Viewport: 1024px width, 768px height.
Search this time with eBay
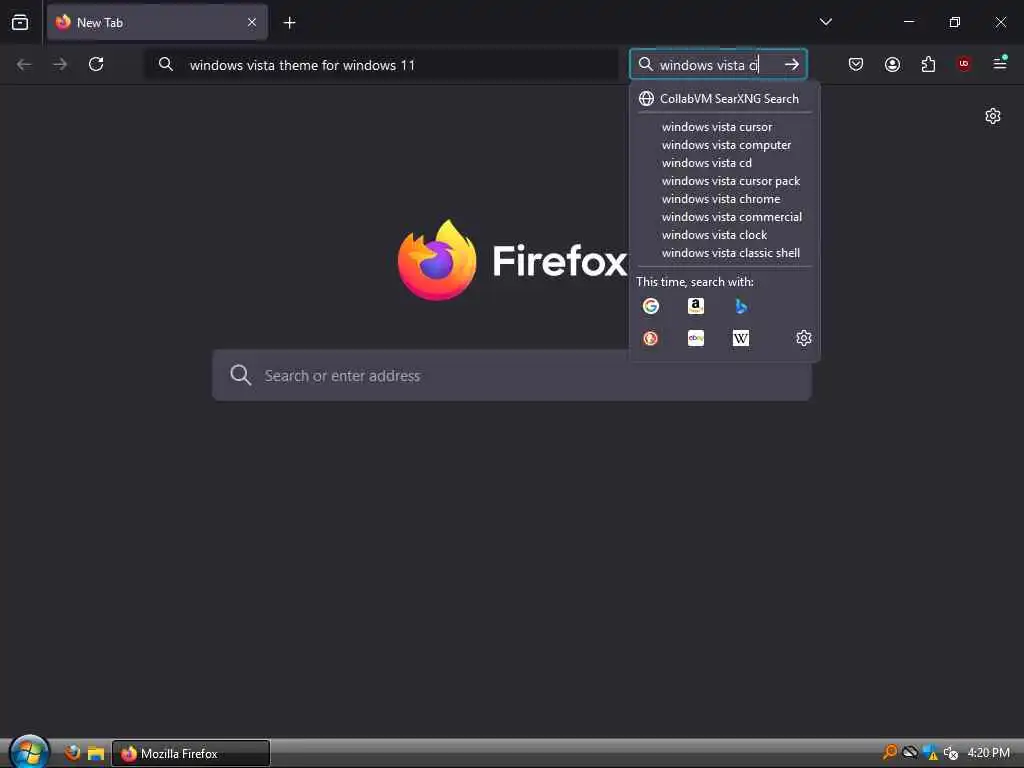(x=696, y=338)
